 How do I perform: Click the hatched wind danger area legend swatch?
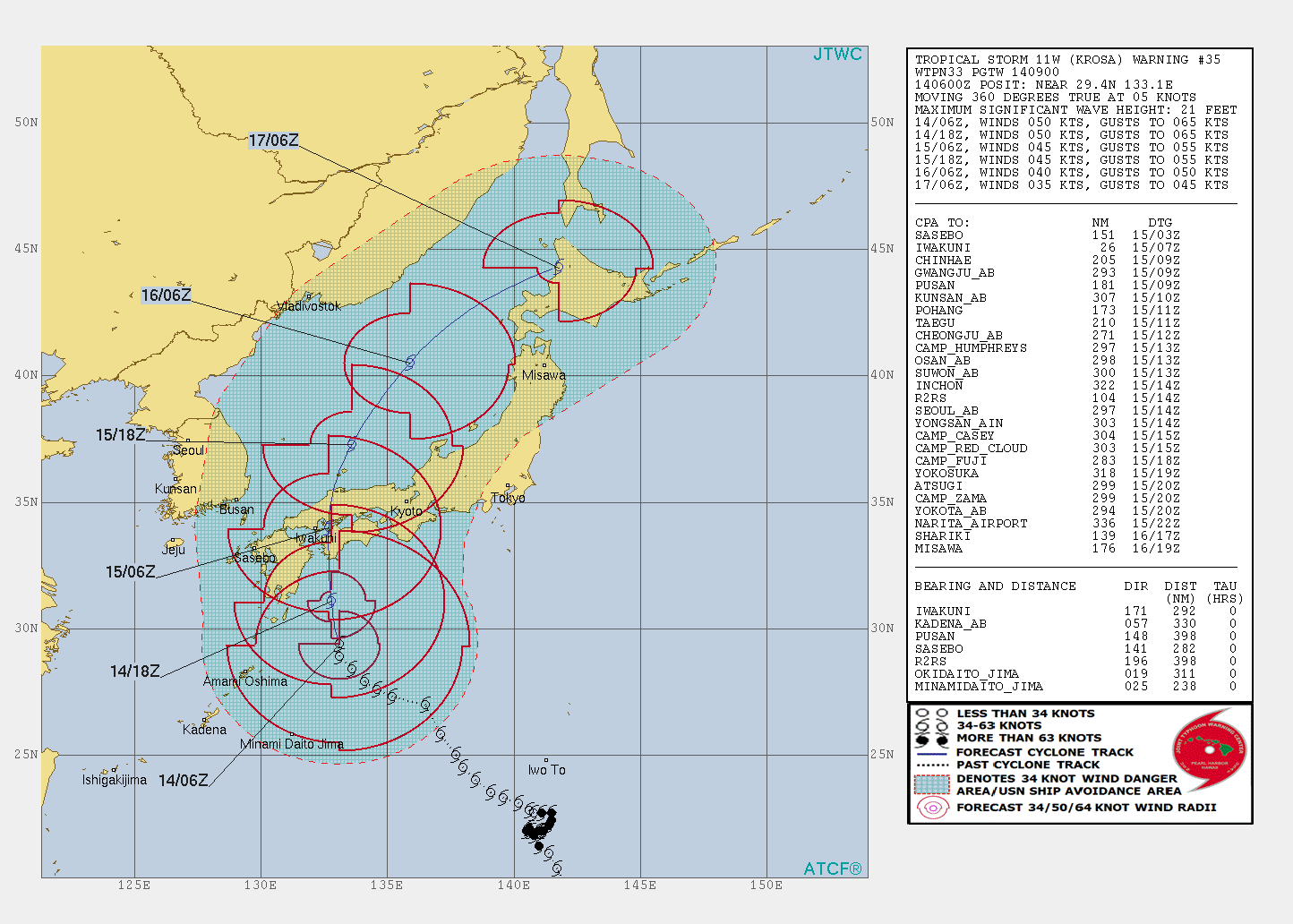[x=932, y=784]
